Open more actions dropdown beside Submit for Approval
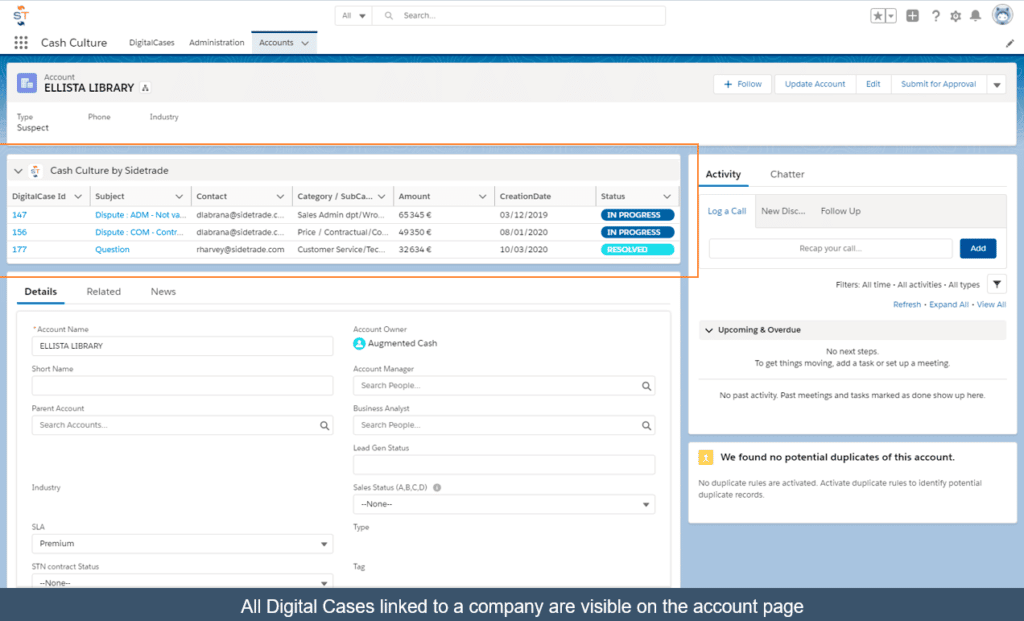 pyautogui.click(x=997, y=84)
